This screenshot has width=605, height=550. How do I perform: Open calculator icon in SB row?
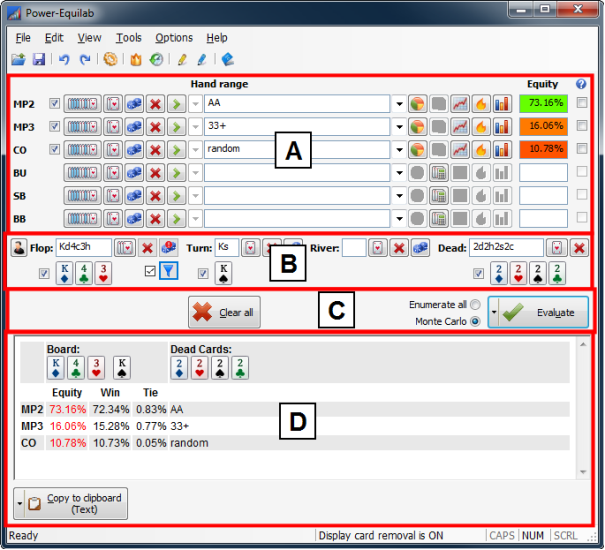(x=439, y=196)
